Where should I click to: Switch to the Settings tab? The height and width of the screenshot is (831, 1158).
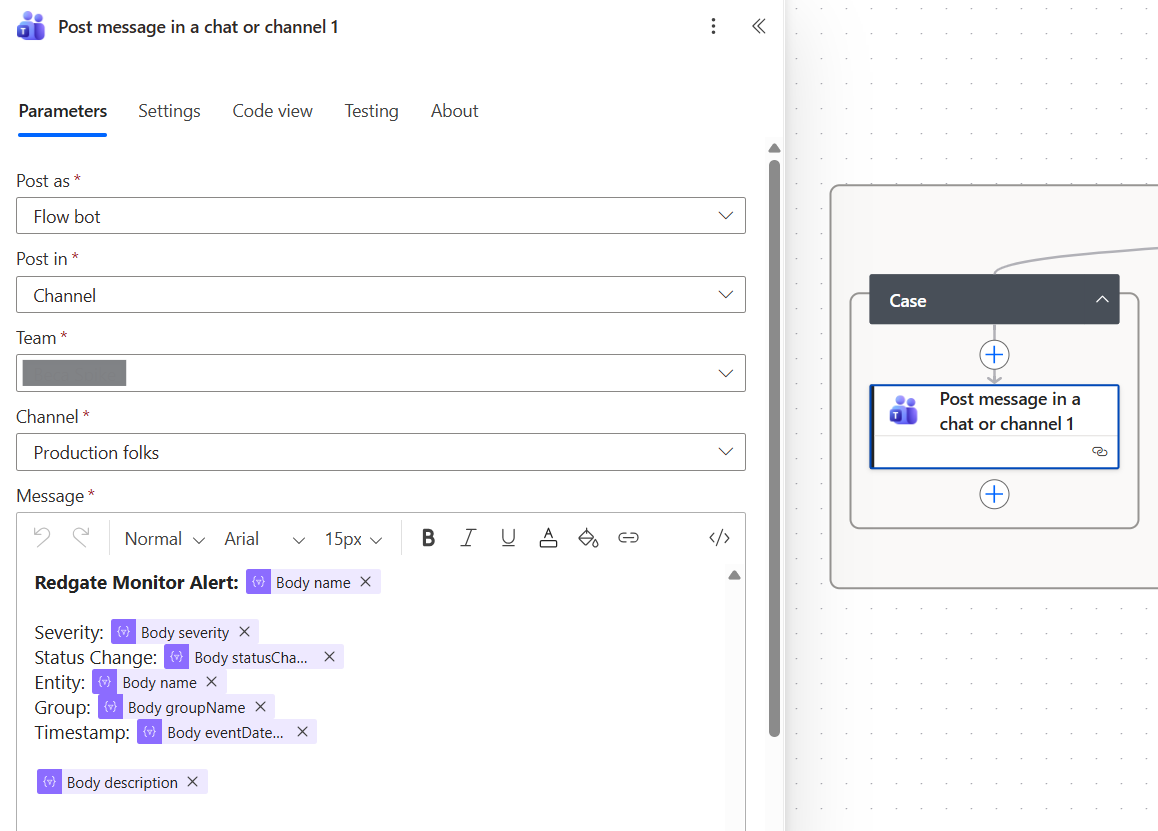tap(169, 111)
